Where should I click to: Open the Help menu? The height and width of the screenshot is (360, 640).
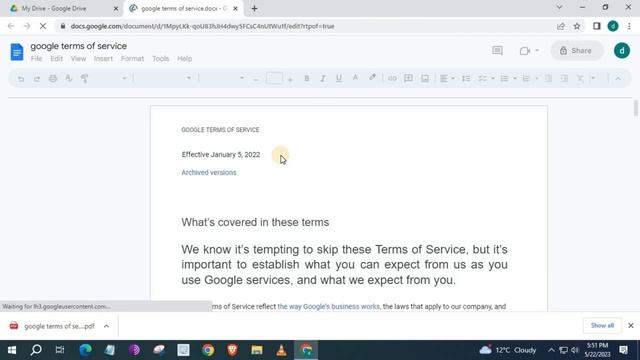tap(184, 59)
